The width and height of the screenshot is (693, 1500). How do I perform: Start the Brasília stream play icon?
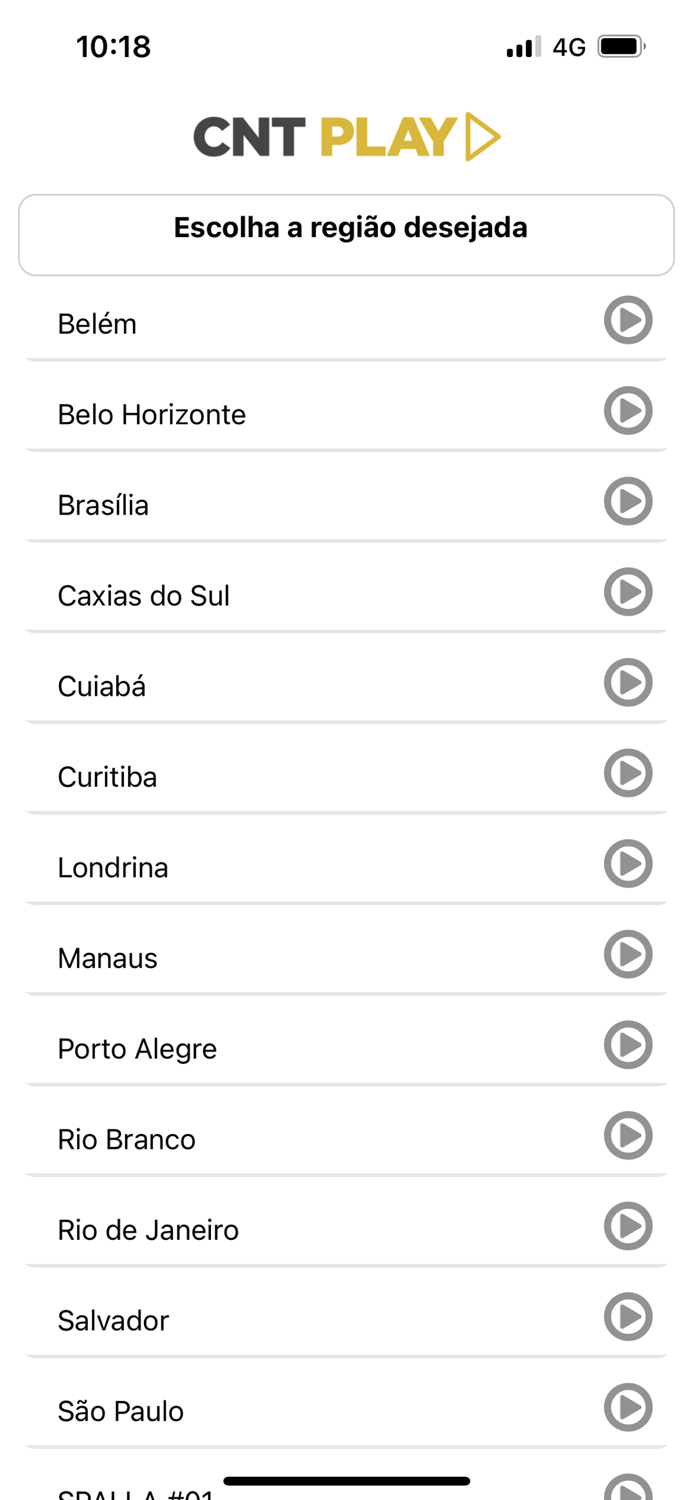[x=628, y=502]
